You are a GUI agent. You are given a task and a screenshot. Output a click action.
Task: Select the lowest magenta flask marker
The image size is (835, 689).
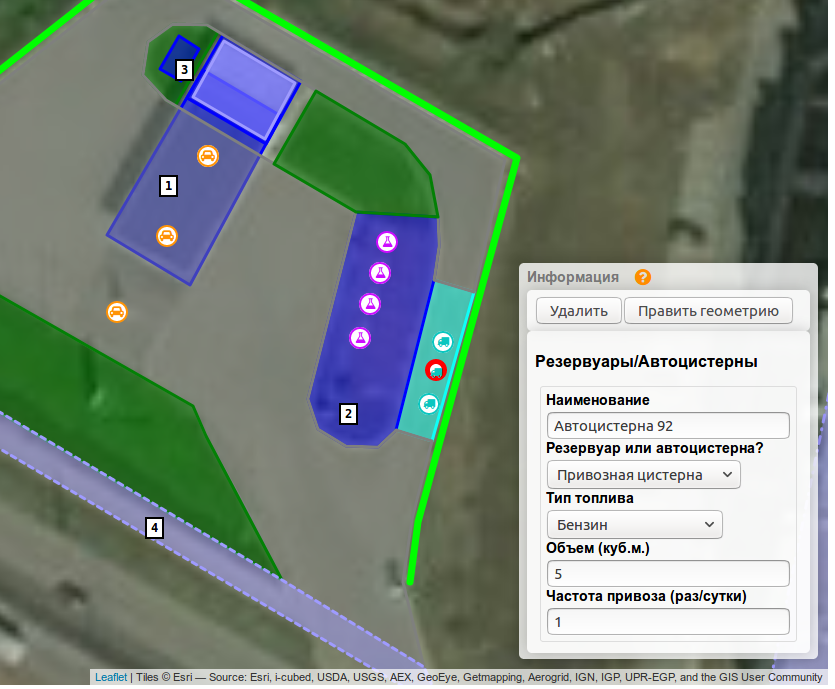(x=360, y=338)
